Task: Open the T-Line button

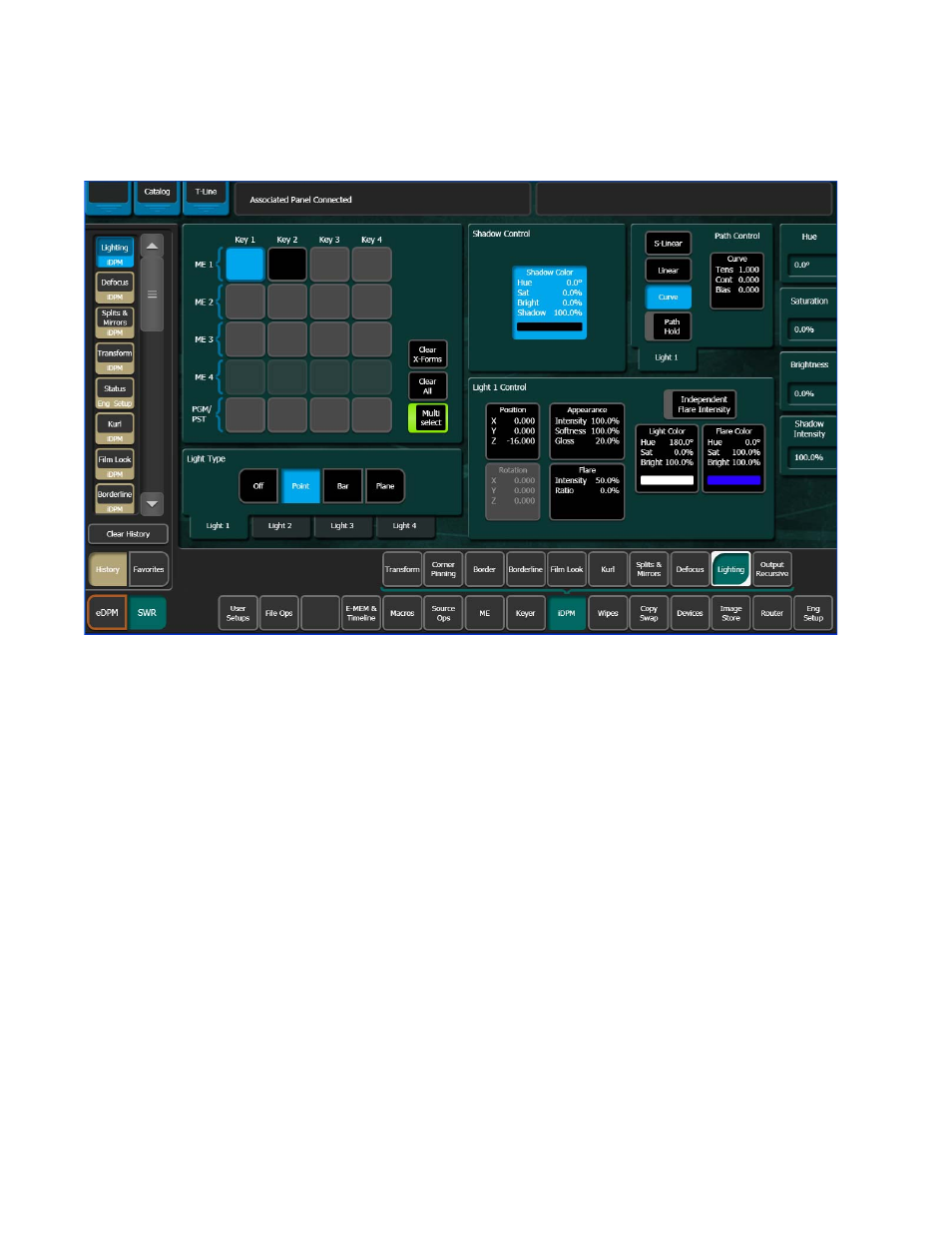Action: click(206, 197)
